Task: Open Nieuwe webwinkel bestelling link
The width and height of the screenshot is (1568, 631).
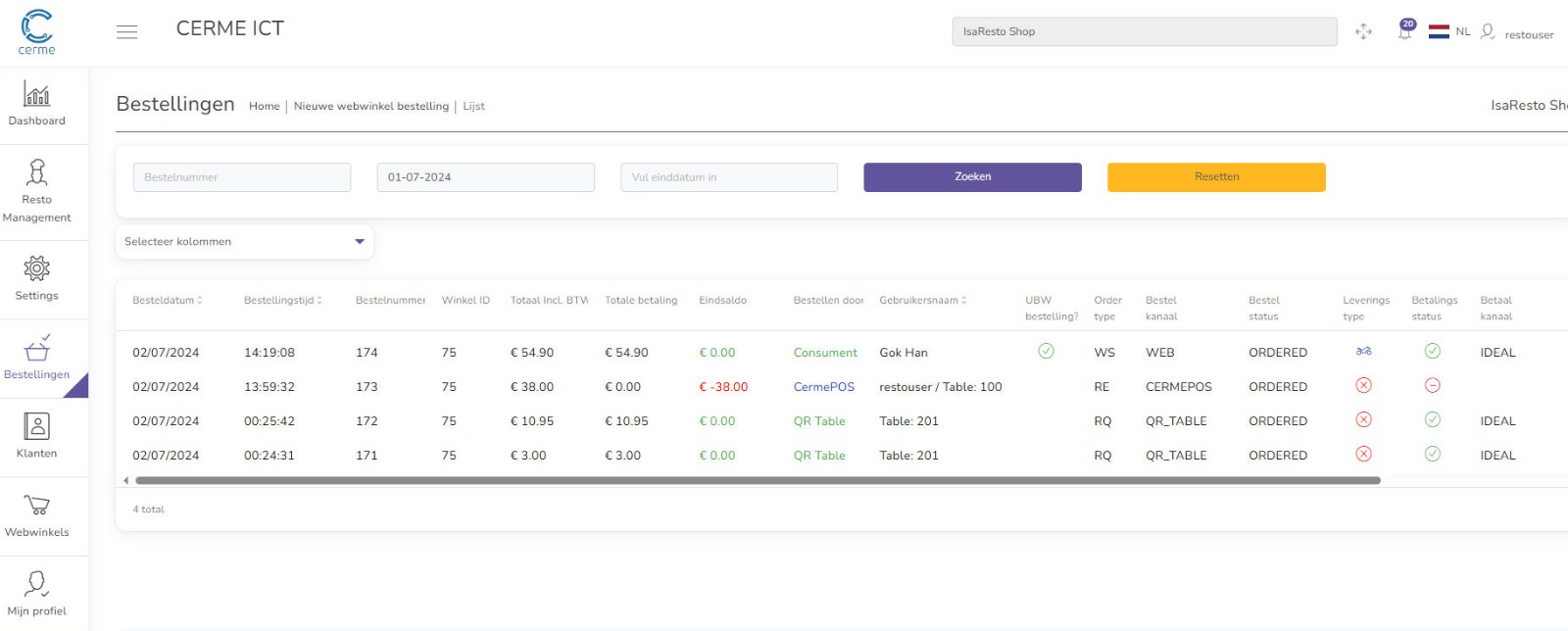Action: tap(371, 106)
